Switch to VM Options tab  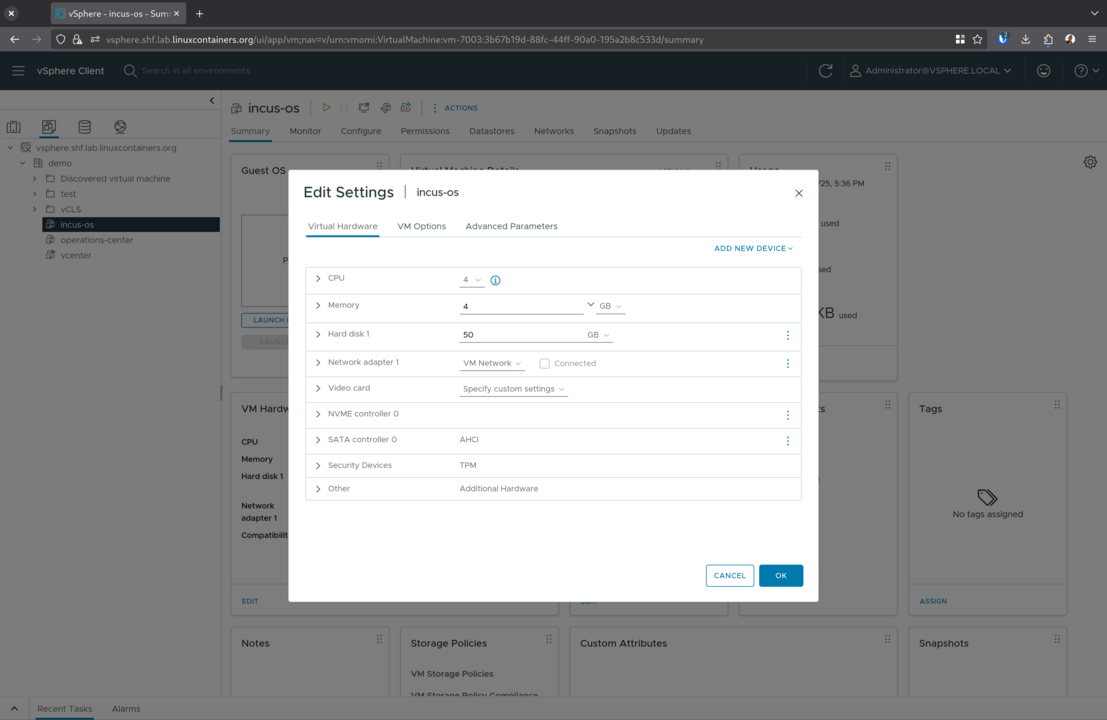tap(421, 226)
